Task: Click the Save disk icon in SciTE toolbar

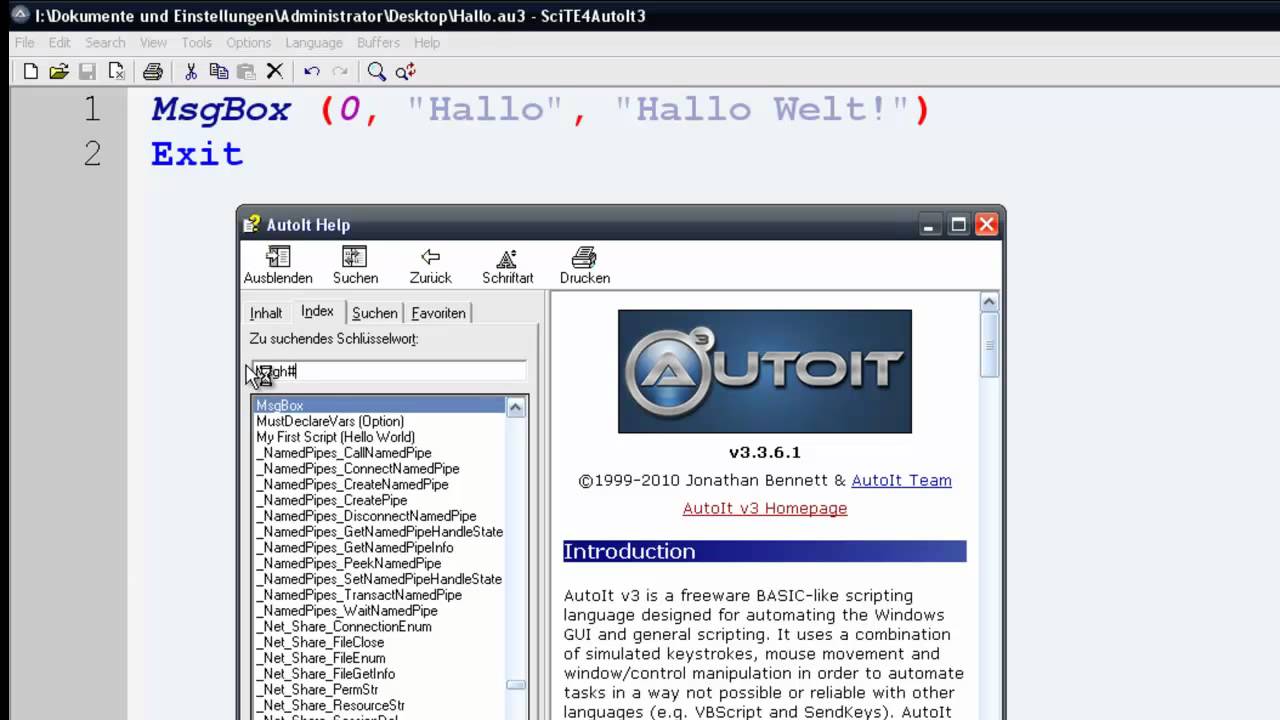Action: click(88, 71)
